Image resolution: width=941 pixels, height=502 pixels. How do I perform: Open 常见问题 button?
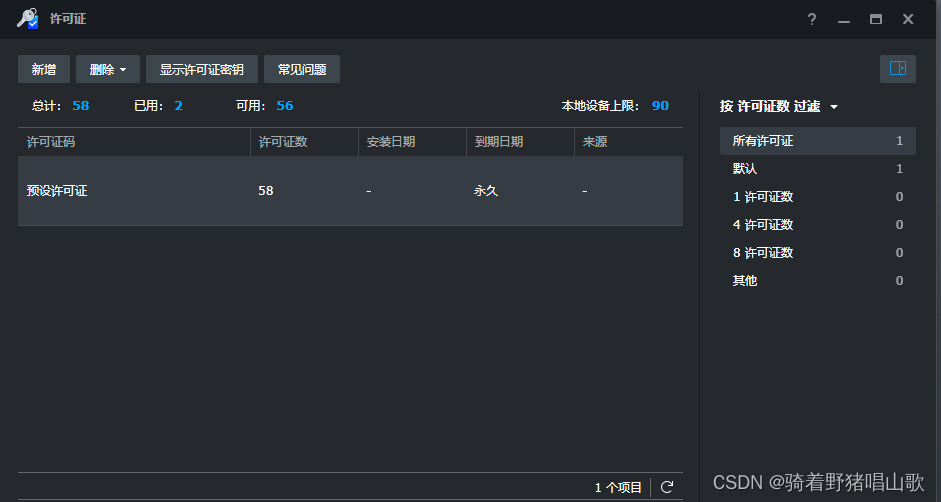click(x=302, y=69)
